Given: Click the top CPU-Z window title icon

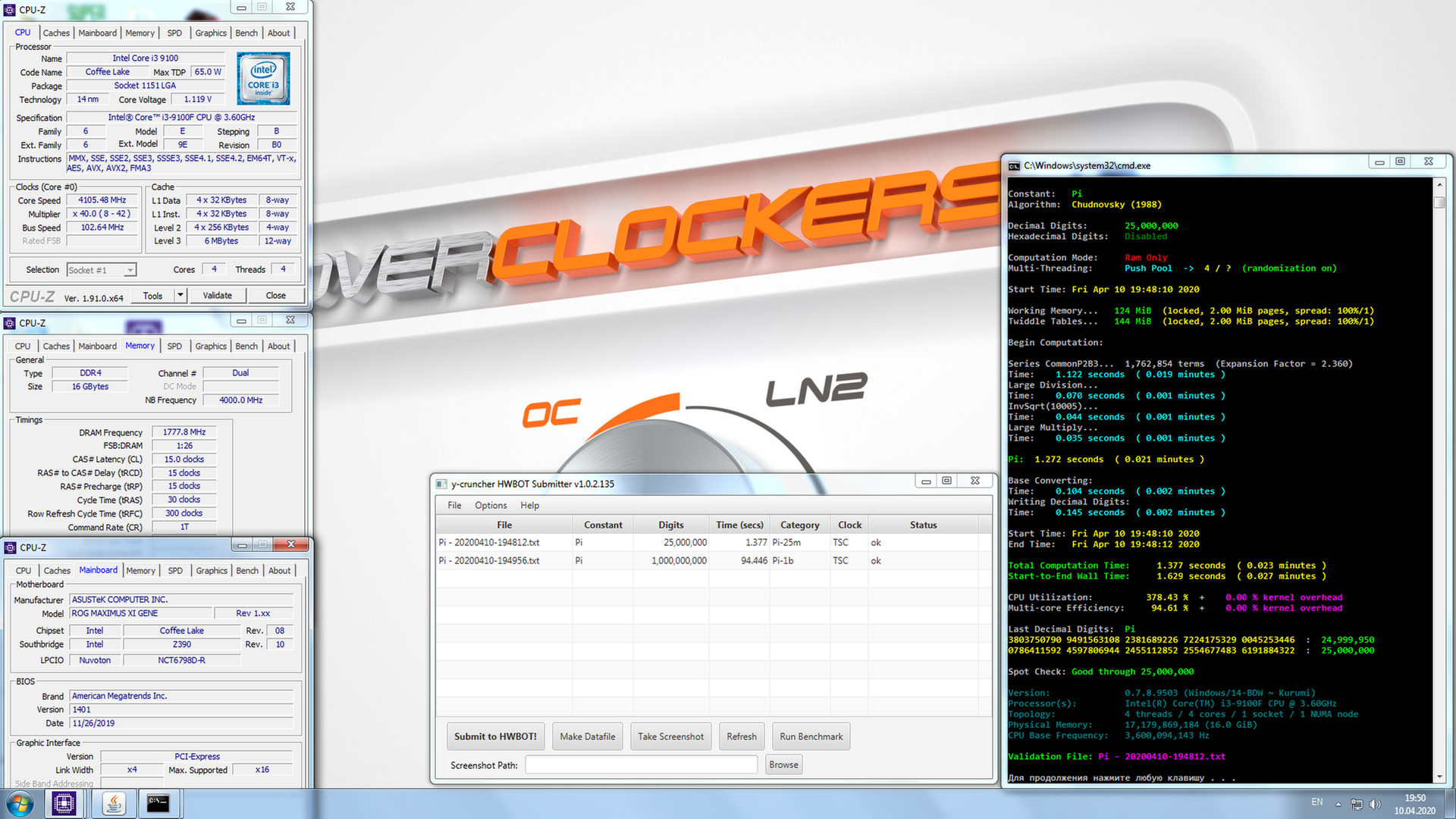Looking at the screenshot, I should pyautogui.click(x=10, y=10).
